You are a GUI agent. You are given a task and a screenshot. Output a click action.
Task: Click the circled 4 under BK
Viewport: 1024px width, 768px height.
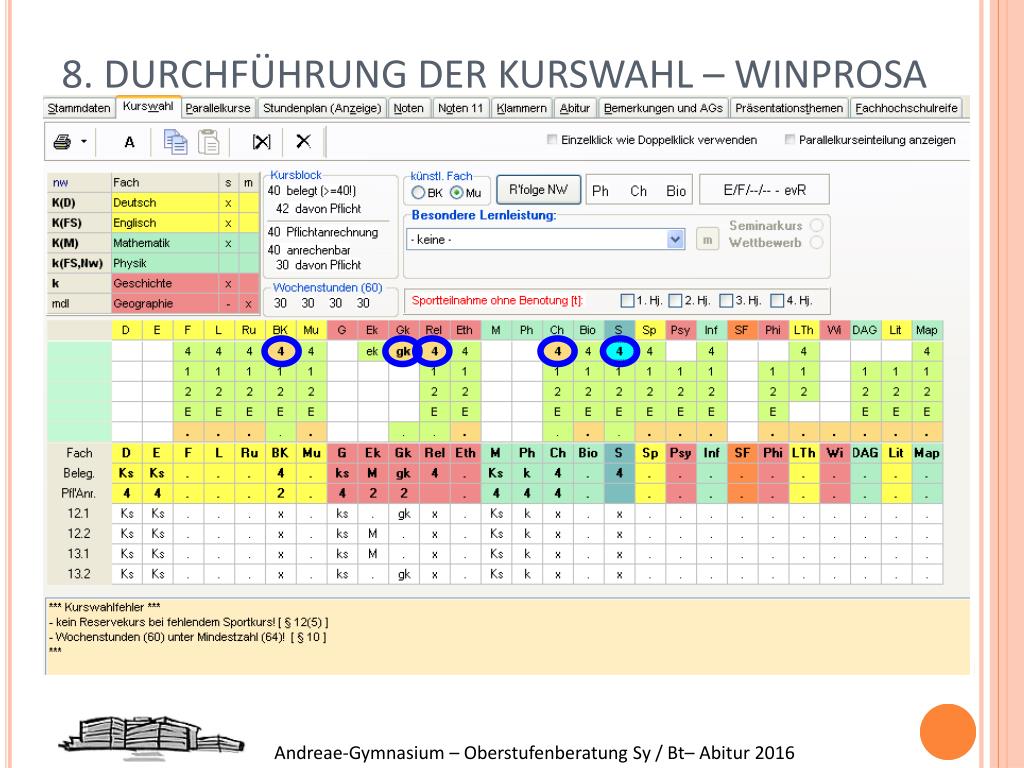click(x=281, y=351)
